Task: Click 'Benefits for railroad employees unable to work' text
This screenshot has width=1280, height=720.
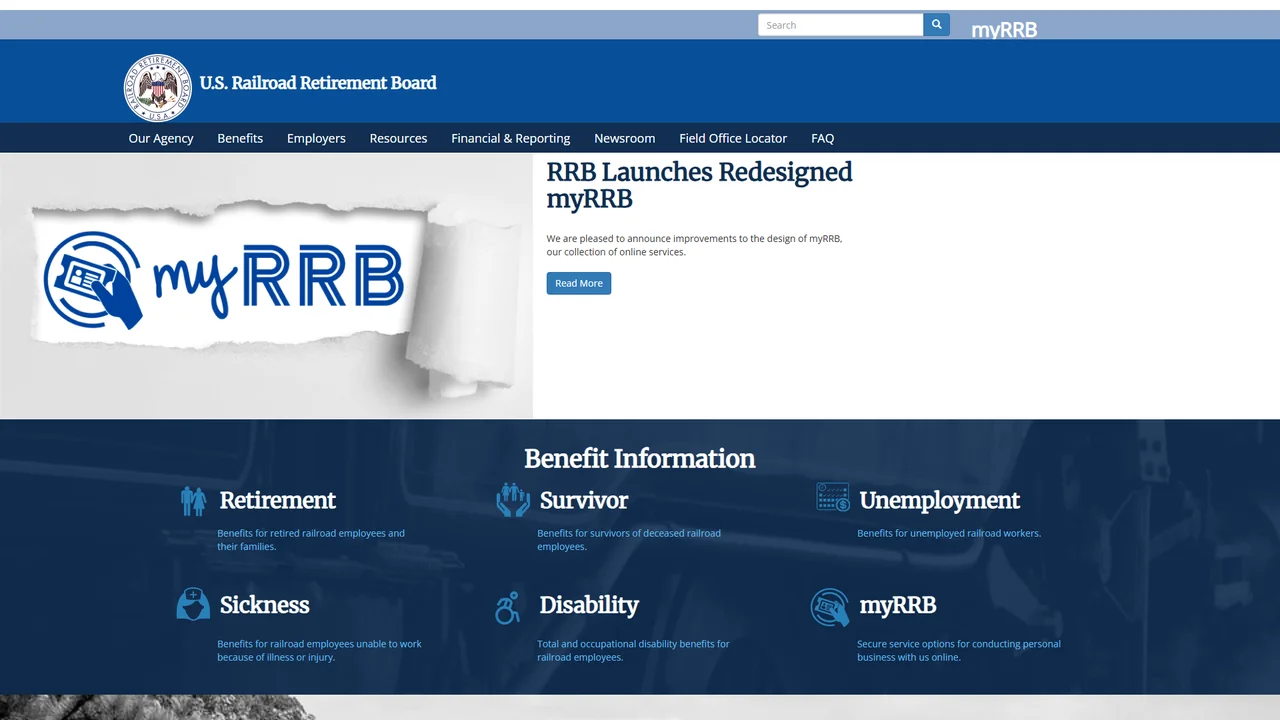Action: (x=320, y=650)
